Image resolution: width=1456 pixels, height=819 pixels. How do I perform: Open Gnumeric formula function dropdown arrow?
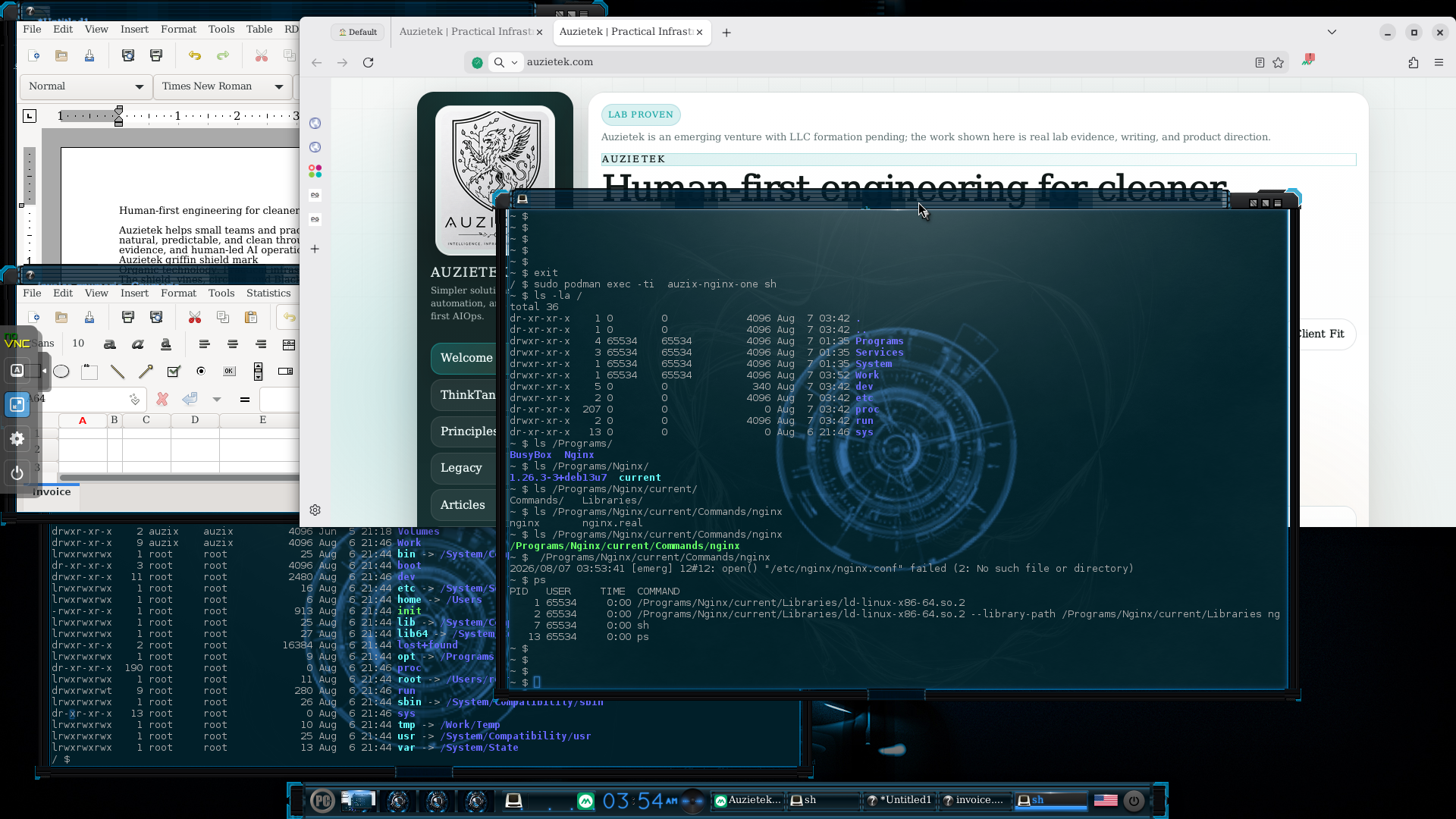tap(217, 399)
